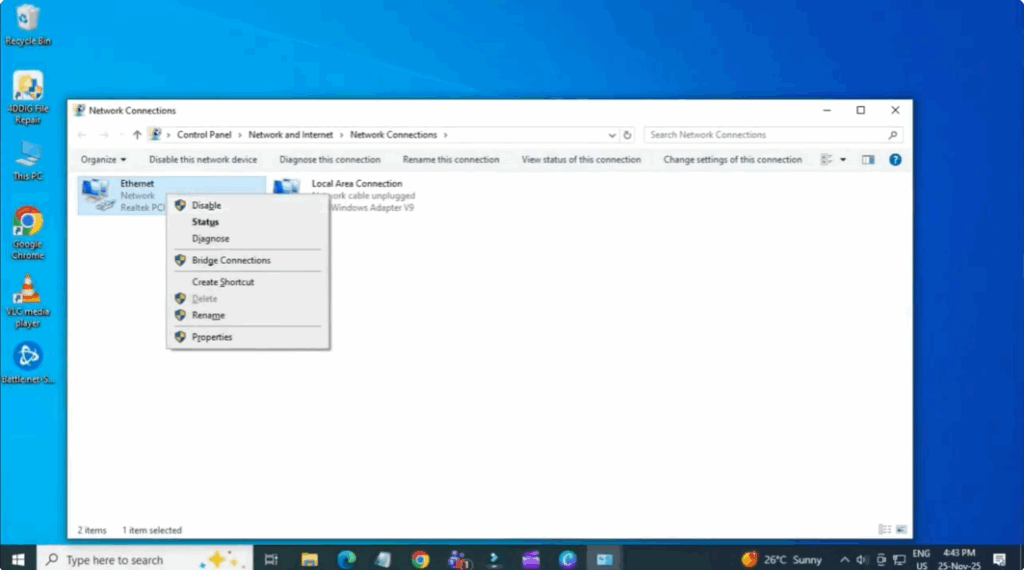1024x570 pixels.
Task: Click the taskbar search box
Action: (145, 560)
